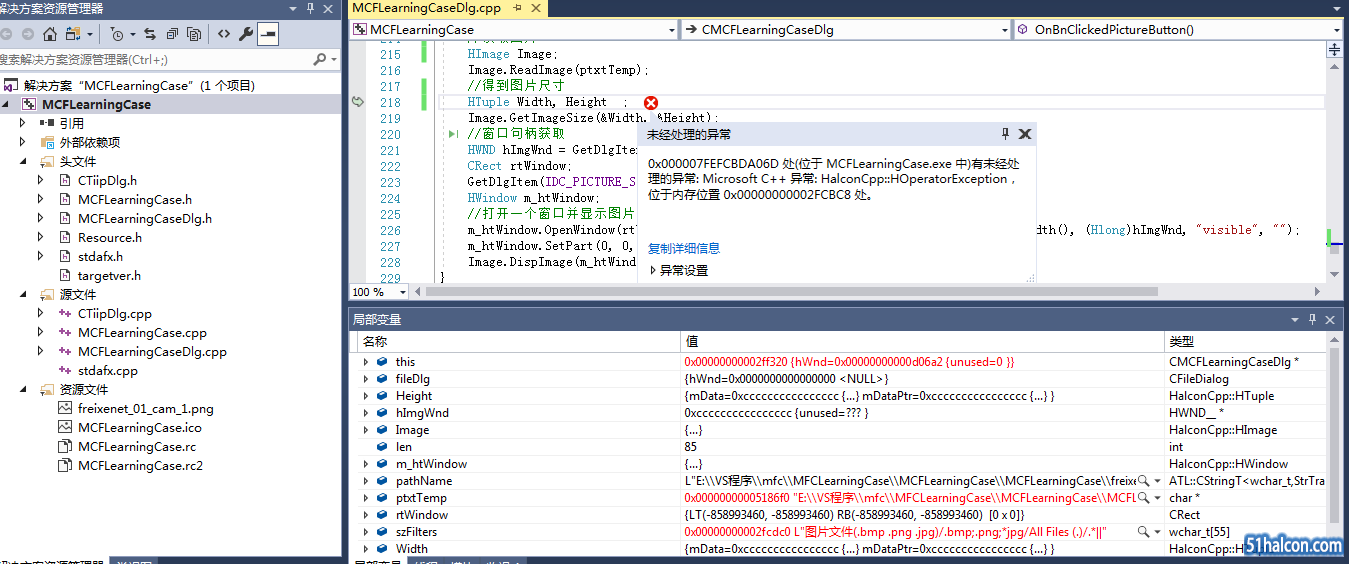Click the View Code icon
The image size is (1349, 564).
coord(223,34)
